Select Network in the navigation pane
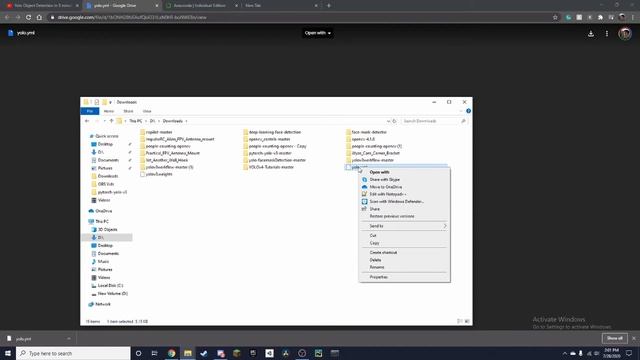Viewport: 640px width, 360px height. [x=102, y=304]
